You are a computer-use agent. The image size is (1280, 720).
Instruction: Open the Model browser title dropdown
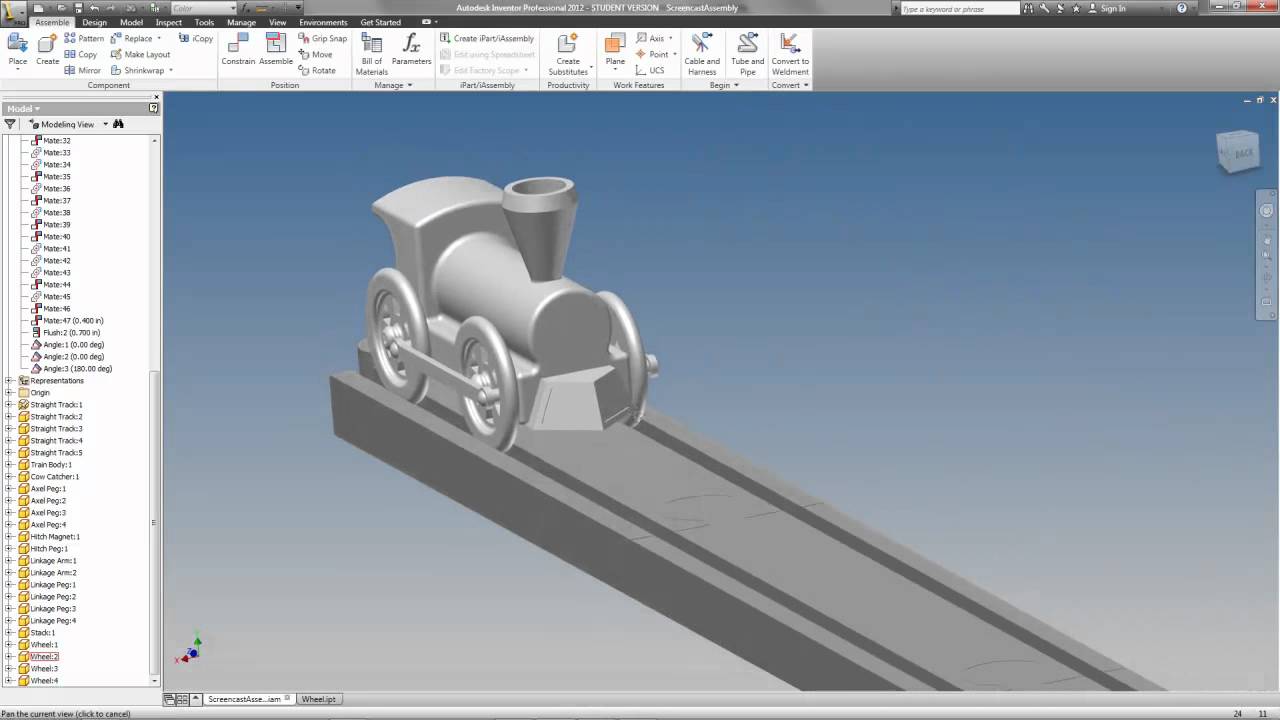click(x=23, y=108)
